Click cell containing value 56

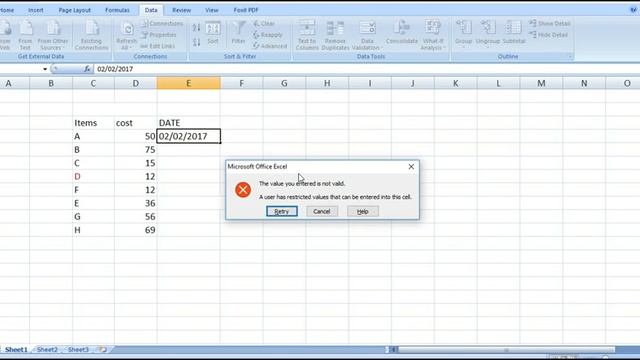pos(136,217)
